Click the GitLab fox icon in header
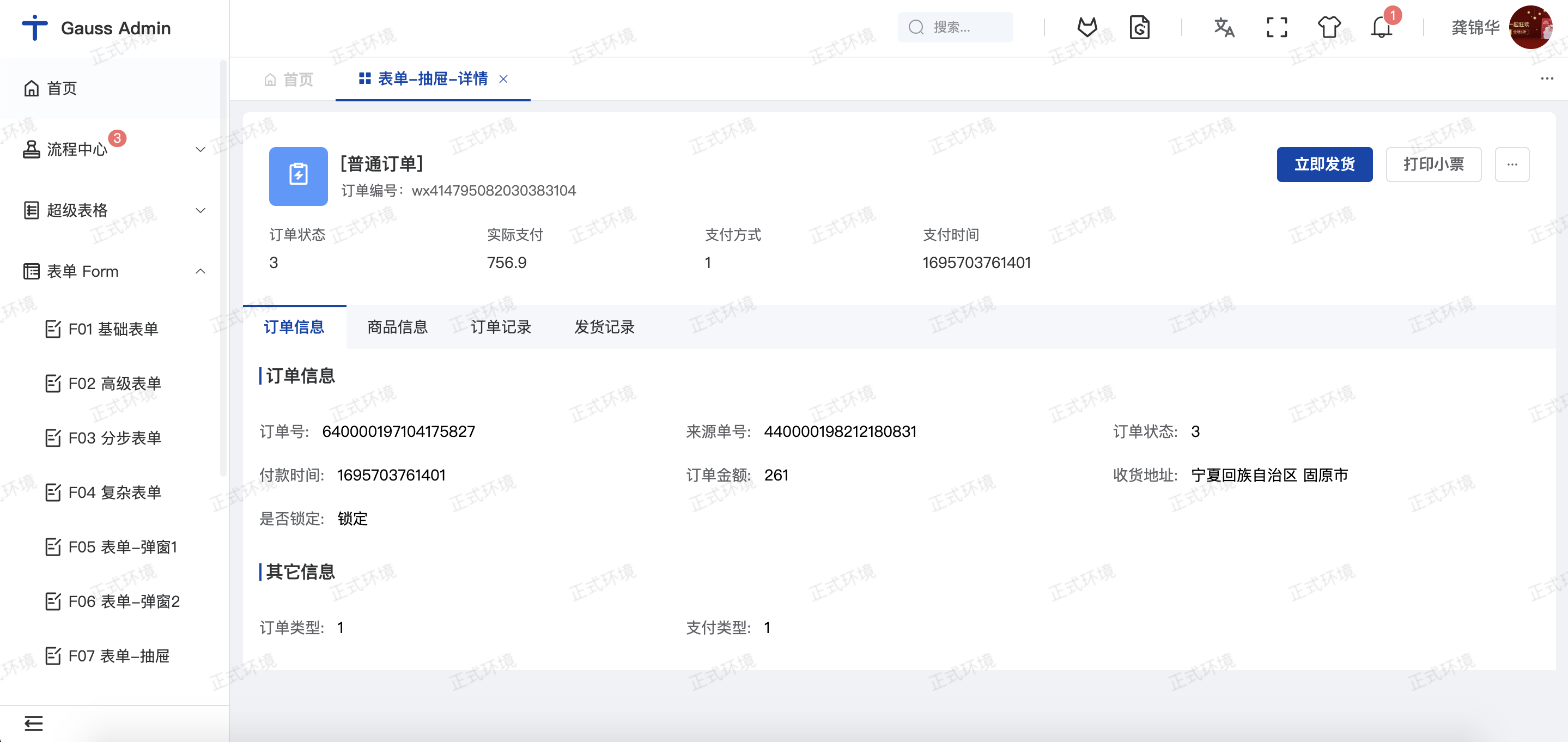Image resolution: width=1568 pixels, height=742 pixels. click(1087, 27)
